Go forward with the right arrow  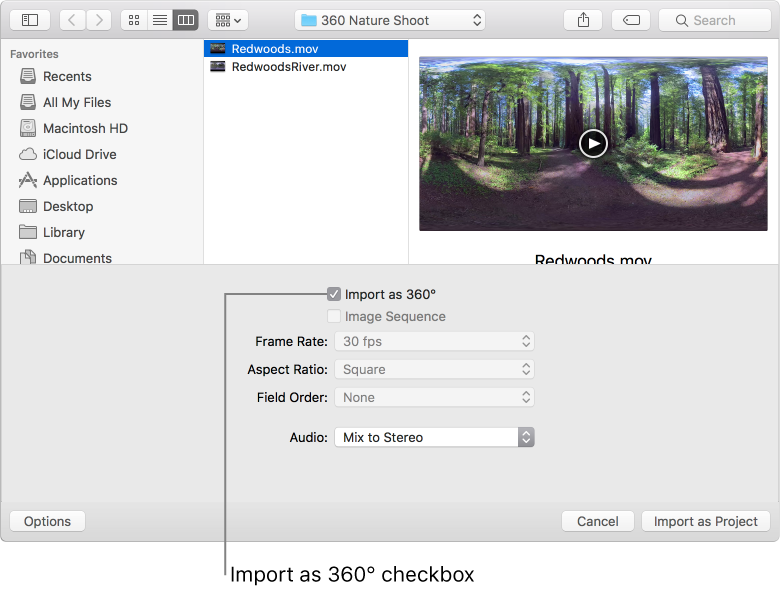(98, 20)
